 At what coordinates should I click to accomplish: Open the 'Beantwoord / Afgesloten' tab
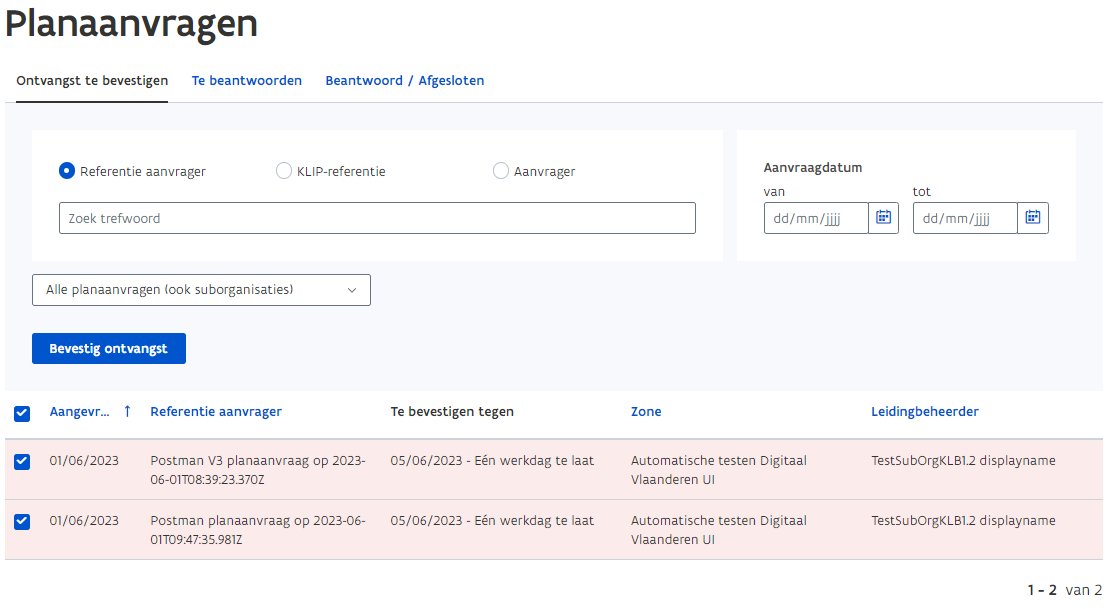(404, 80)
